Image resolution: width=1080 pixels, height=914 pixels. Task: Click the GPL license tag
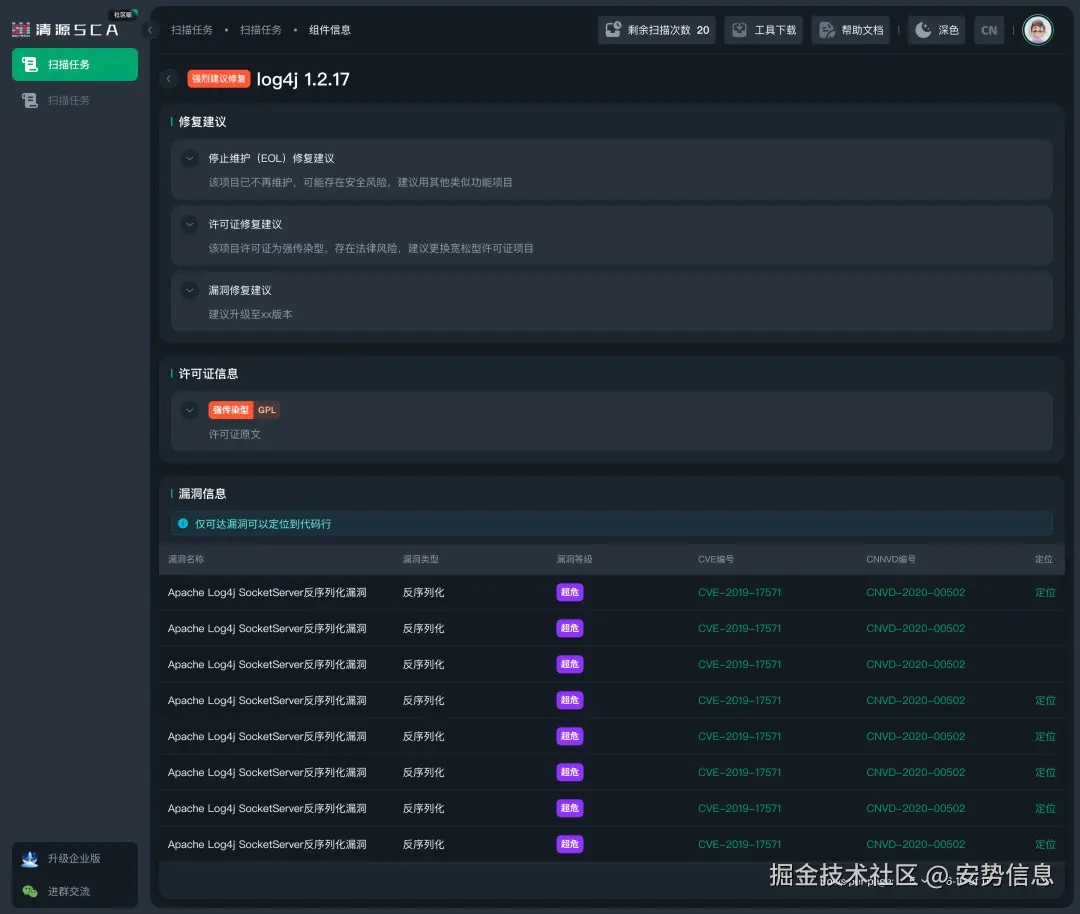(x=267, y=411)
